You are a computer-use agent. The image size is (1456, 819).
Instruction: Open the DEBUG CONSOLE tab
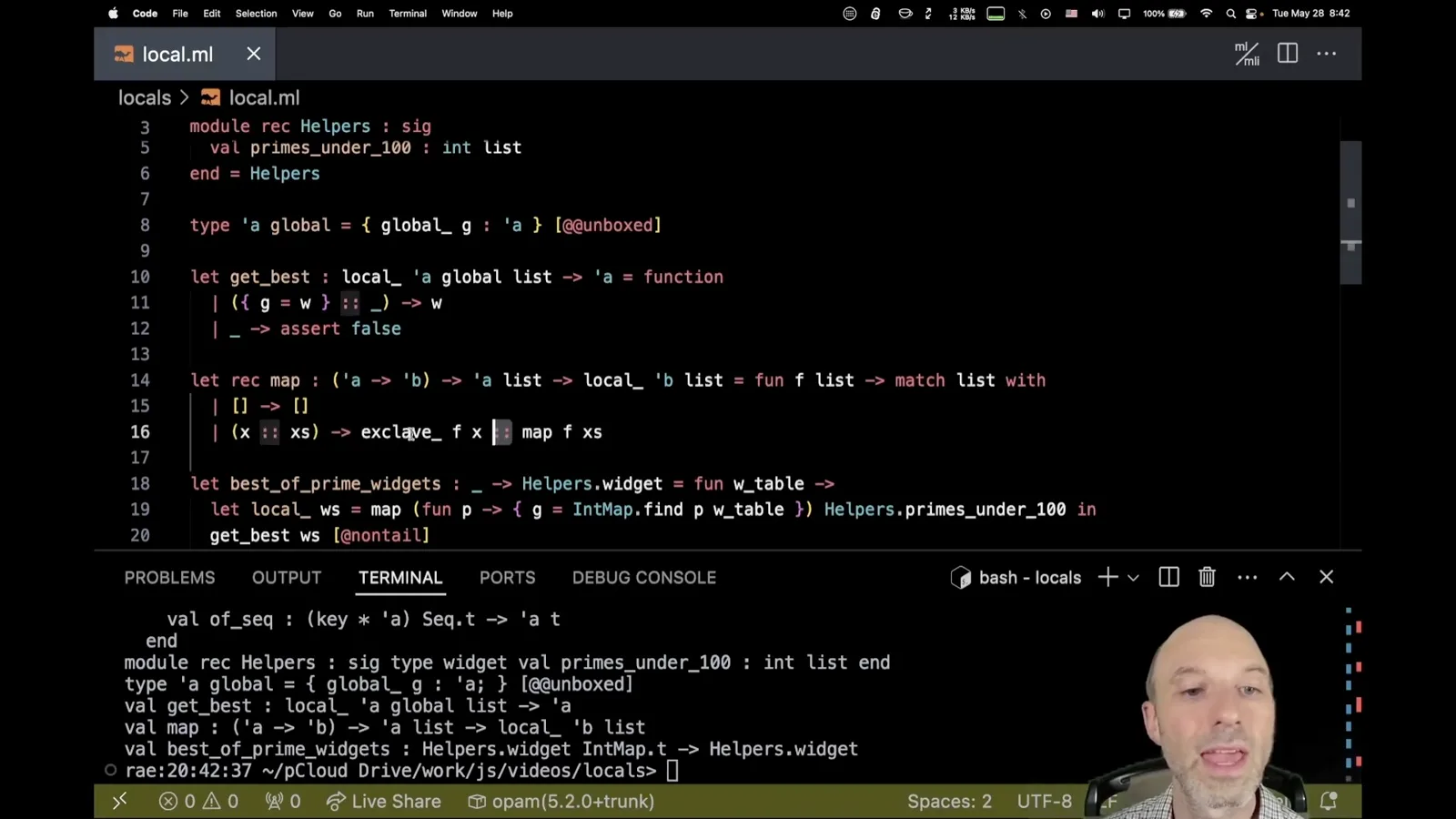pos(644,578)
